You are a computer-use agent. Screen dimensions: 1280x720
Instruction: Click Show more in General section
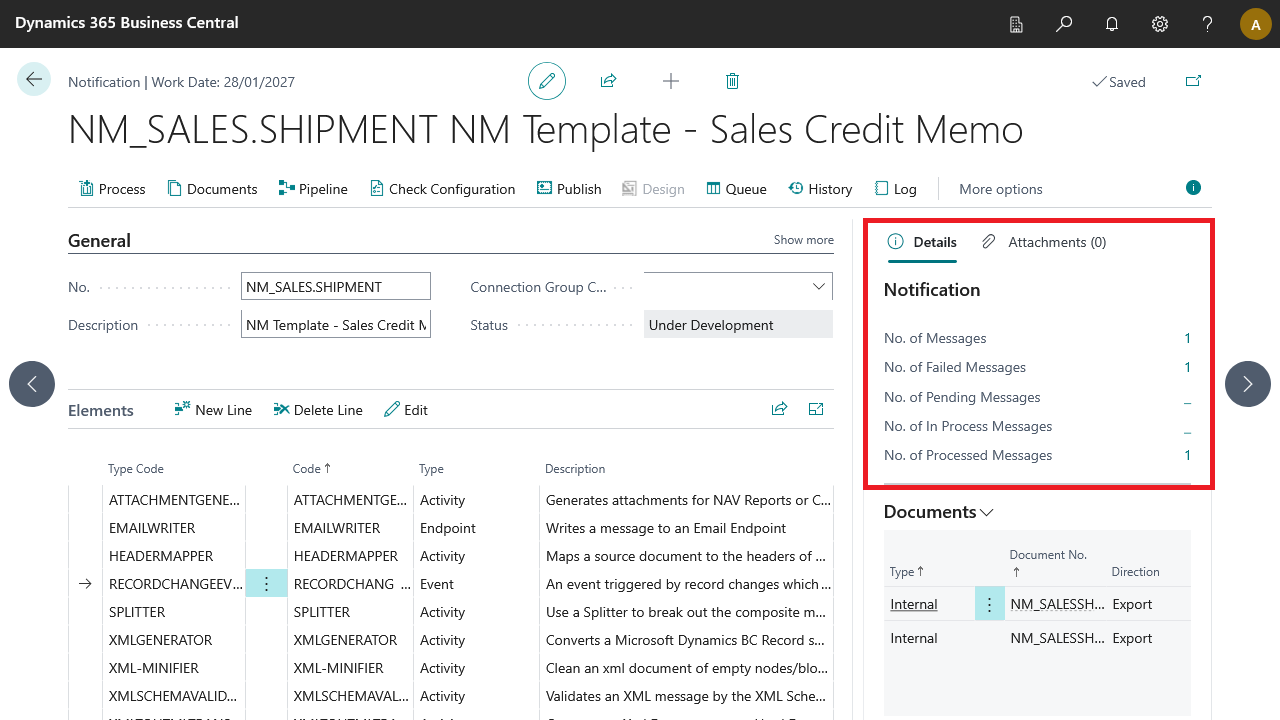(803, 240)
